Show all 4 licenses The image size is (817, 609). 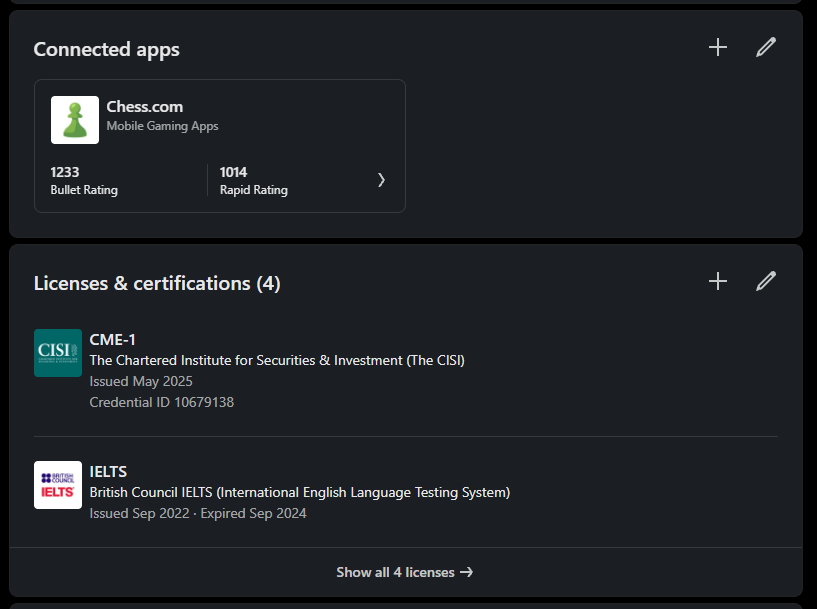tap(405, 572)
